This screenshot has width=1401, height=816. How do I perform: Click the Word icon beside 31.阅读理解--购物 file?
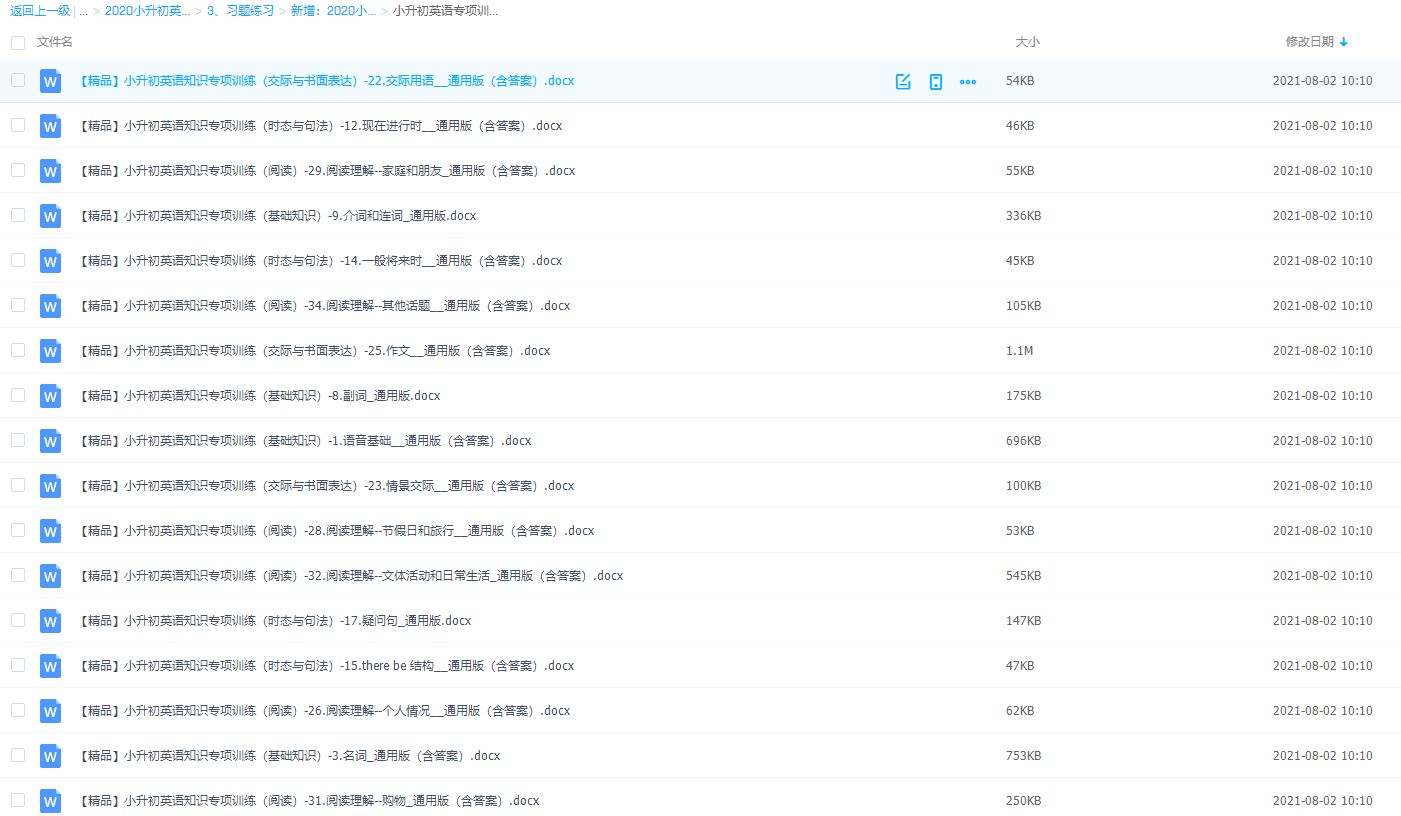pyautogui.click(x=50, y=801)
